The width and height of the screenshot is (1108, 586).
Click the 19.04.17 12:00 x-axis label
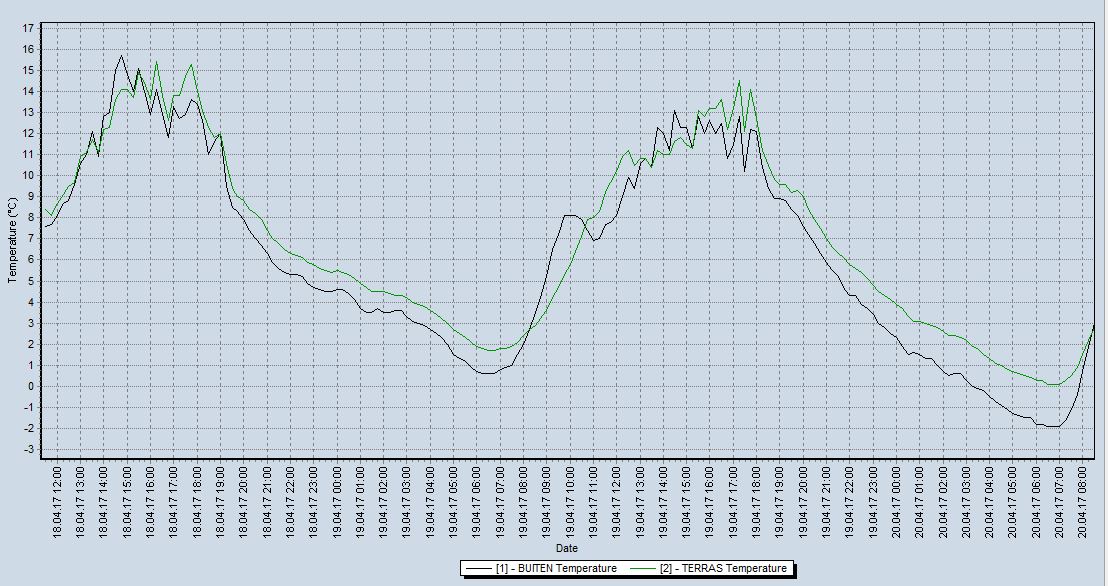(616, 500)
